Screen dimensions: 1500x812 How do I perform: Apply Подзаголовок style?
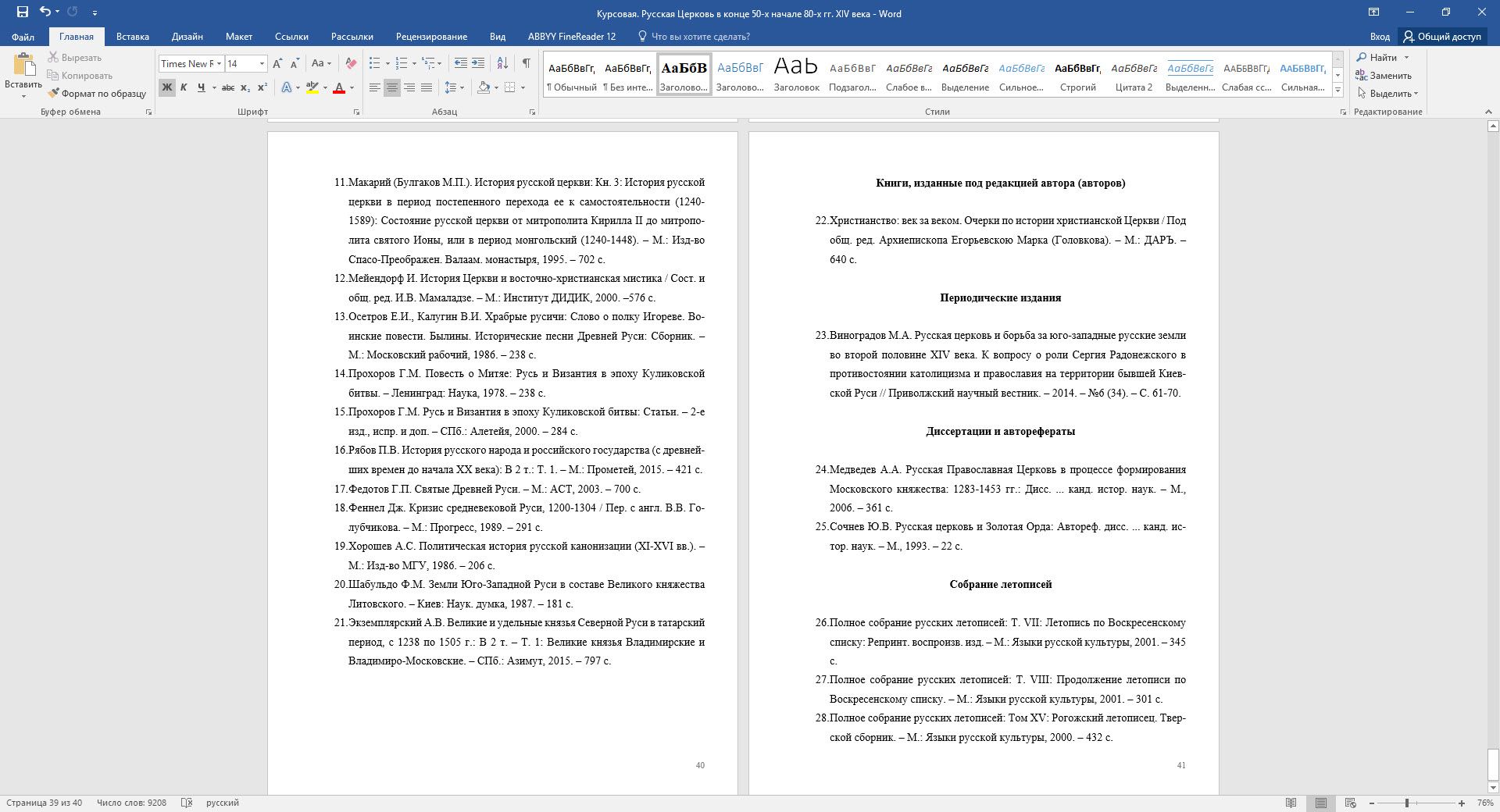852,76
